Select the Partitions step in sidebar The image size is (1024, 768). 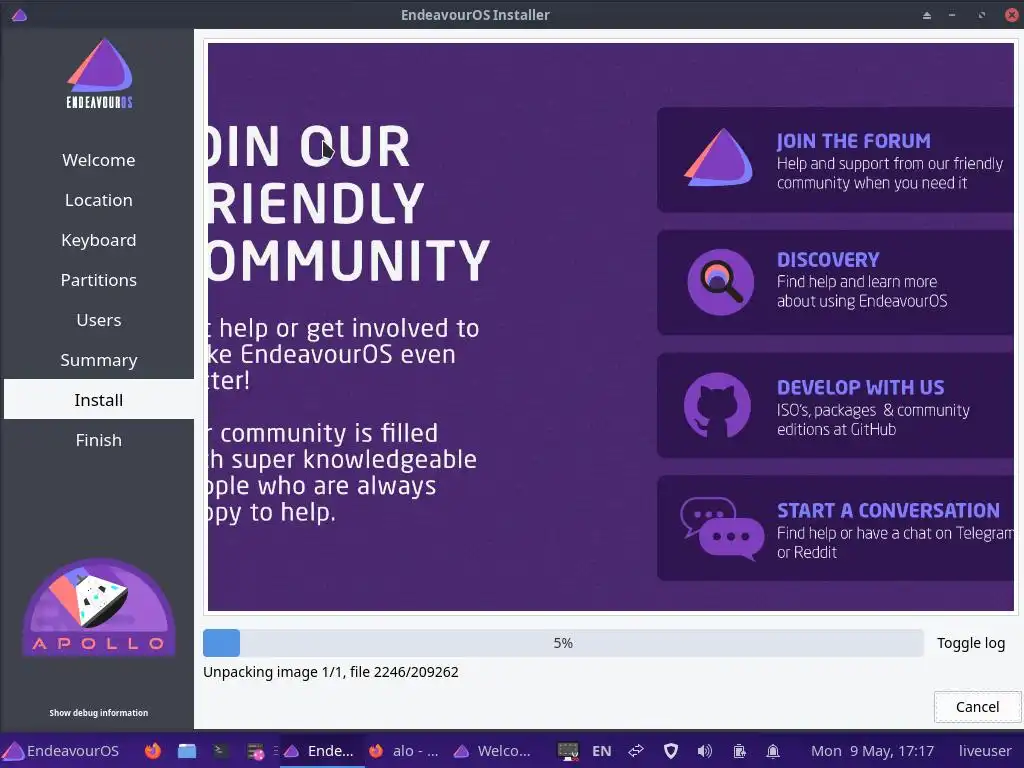point(99,280)
